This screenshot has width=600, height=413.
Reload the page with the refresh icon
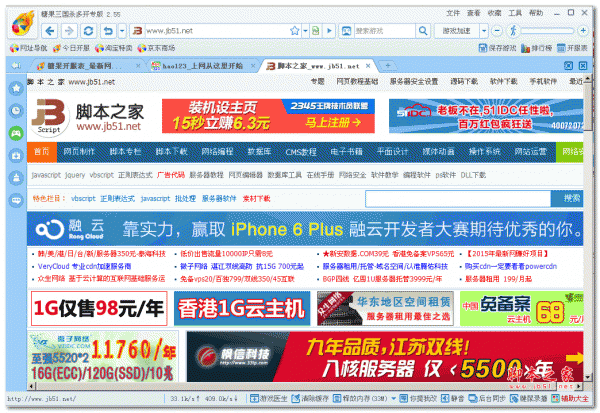pyautogui.click(x=88, y=31)
